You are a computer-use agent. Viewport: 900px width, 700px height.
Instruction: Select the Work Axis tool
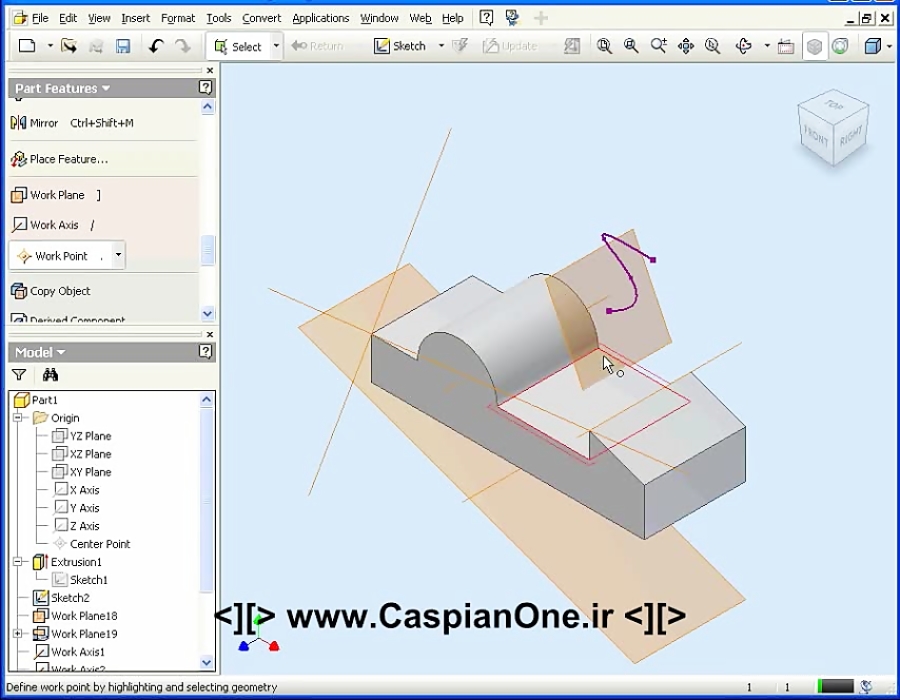click(53, 225)
